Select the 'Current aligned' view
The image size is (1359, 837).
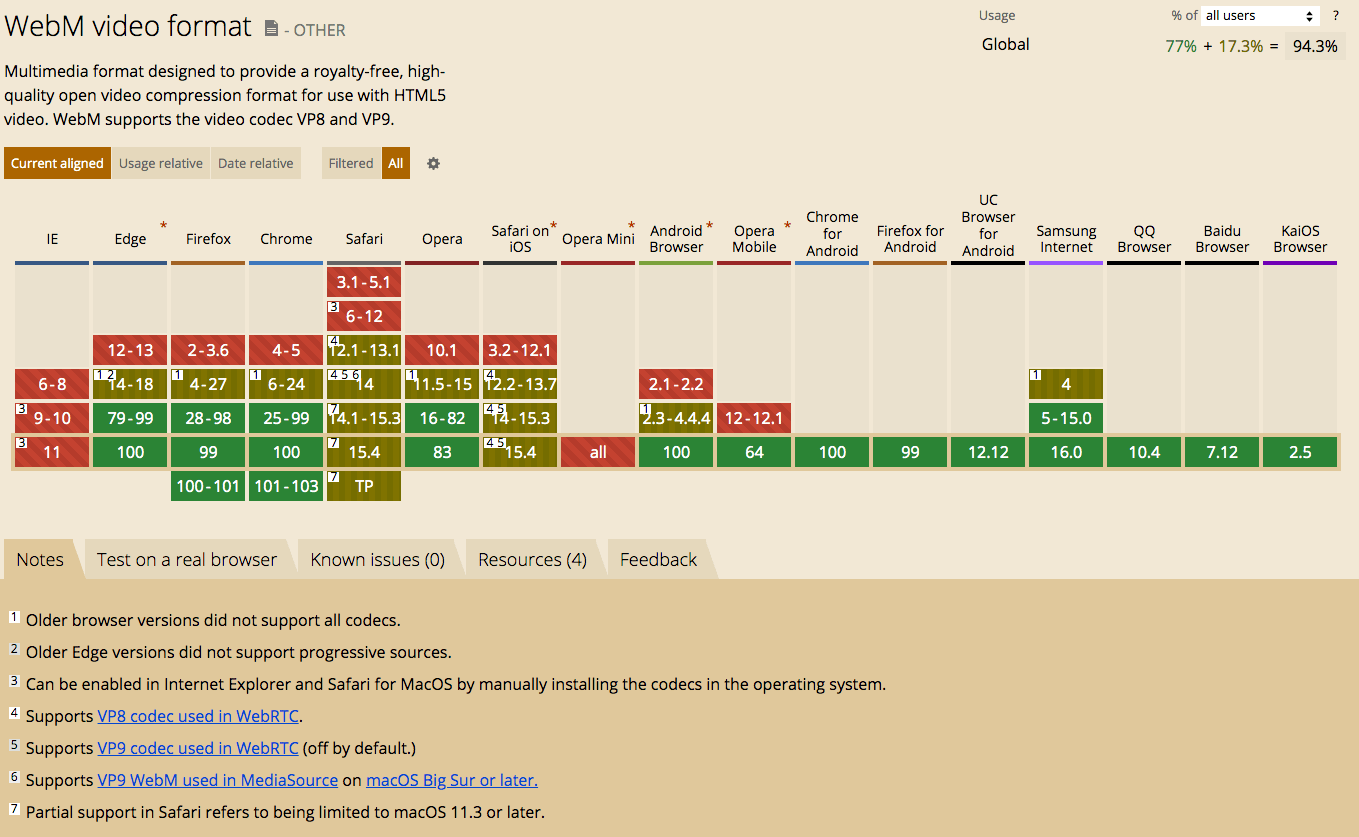[57, 163]
